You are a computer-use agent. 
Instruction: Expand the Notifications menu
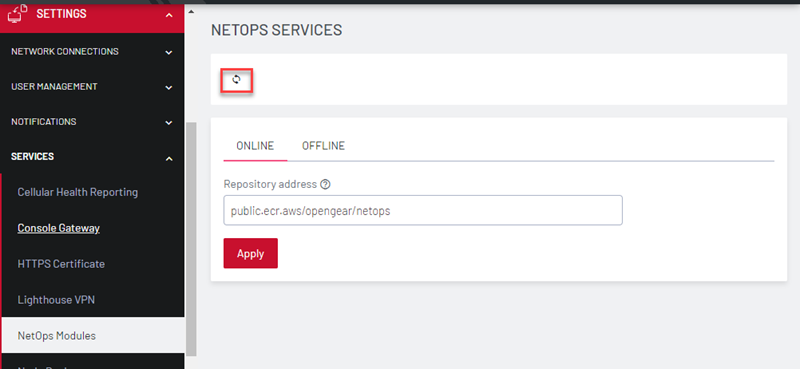point(92,122)
